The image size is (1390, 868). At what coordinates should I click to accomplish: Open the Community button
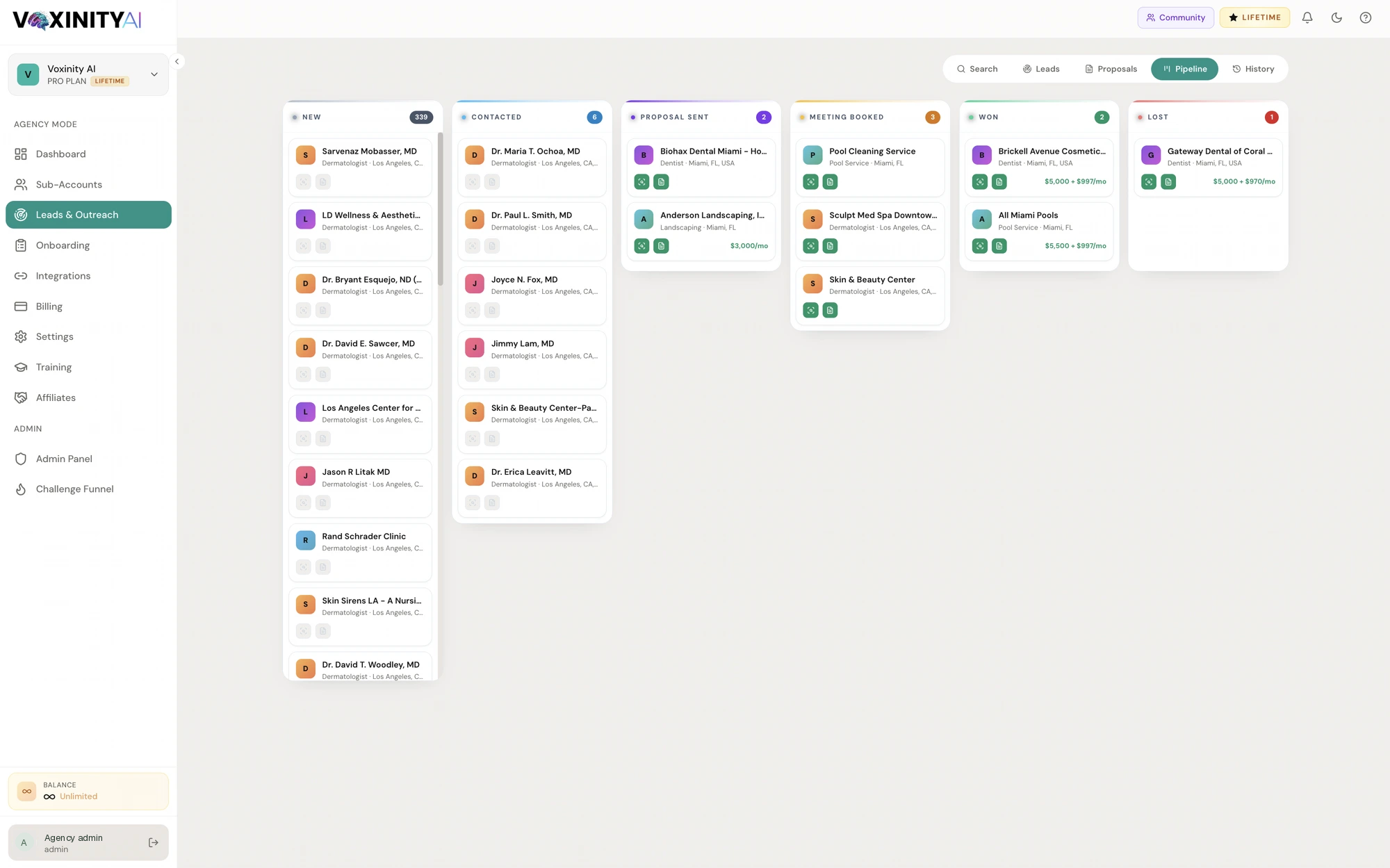(1175, 17)
